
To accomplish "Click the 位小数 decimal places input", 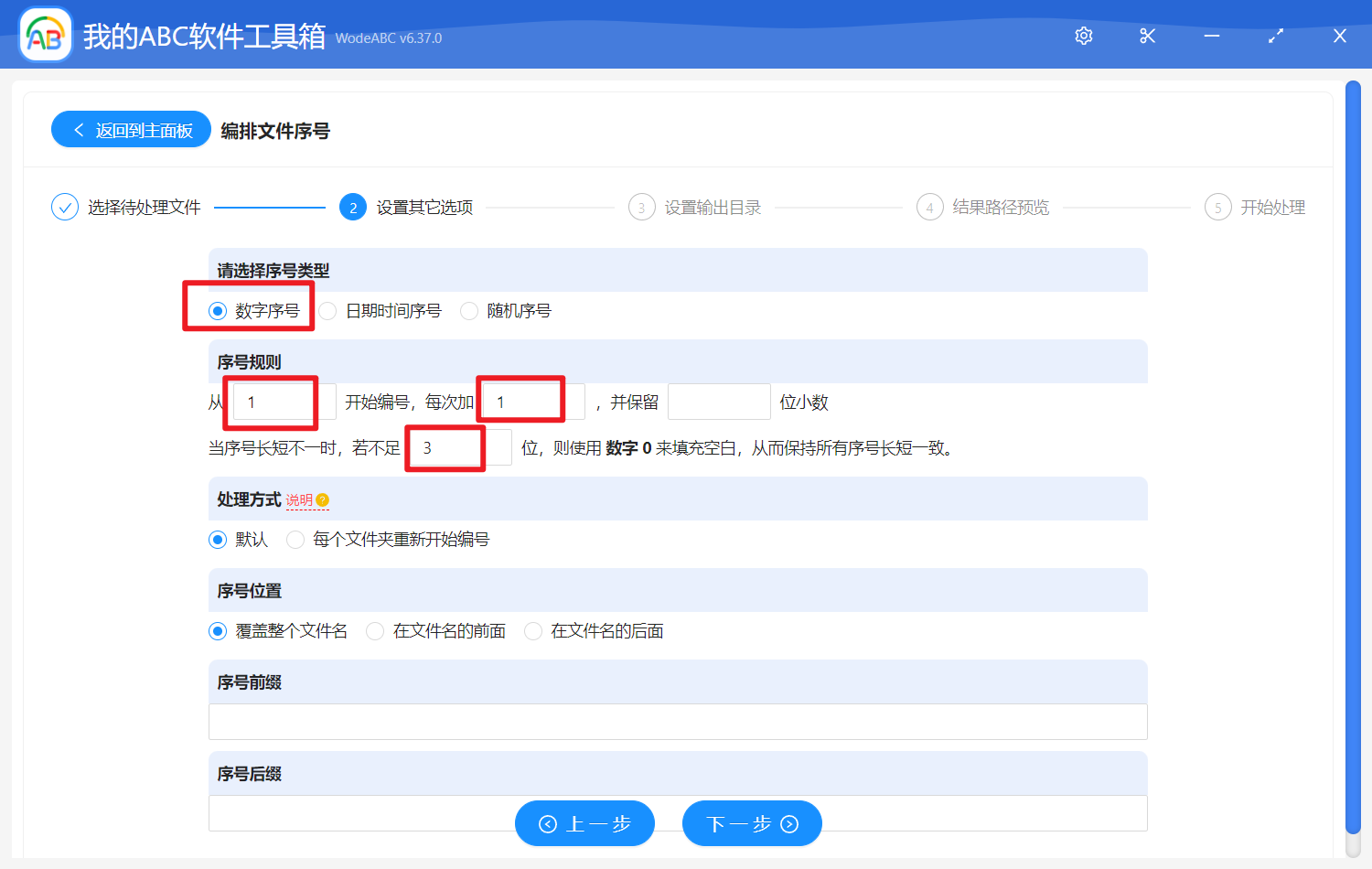I will (719, 402).
